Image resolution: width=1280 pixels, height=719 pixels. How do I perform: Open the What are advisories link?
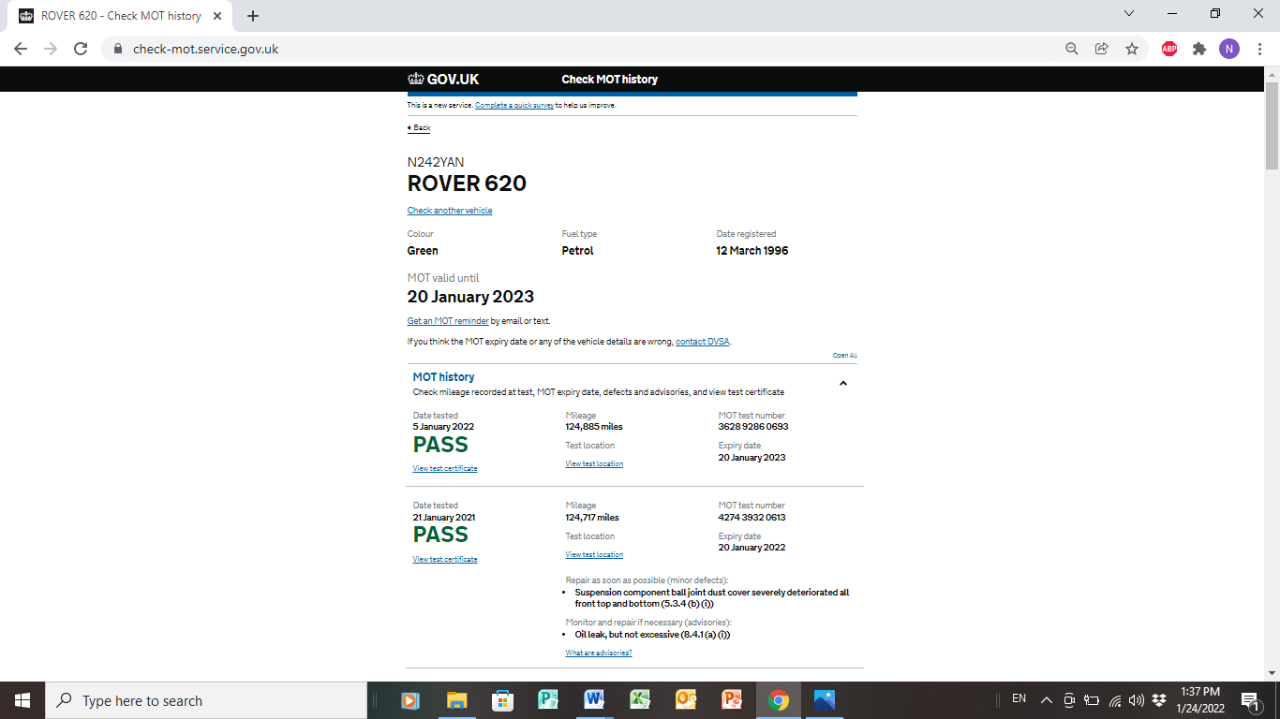pos(598,653)
